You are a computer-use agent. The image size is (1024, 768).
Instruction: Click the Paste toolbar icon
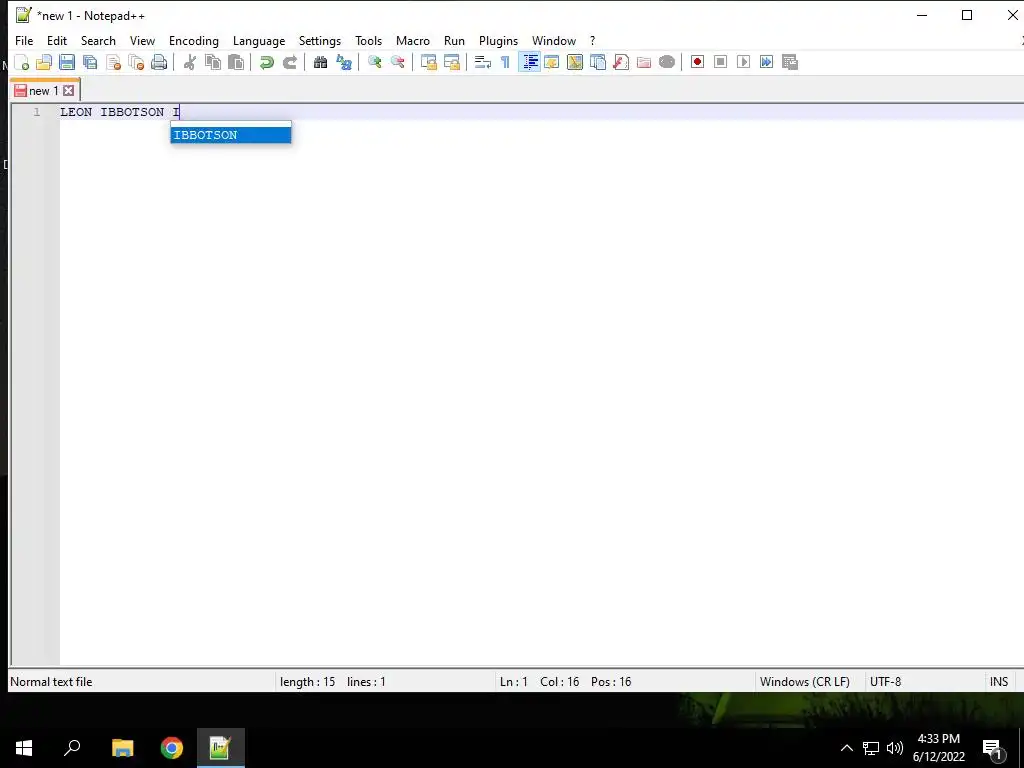pos(236,63)
